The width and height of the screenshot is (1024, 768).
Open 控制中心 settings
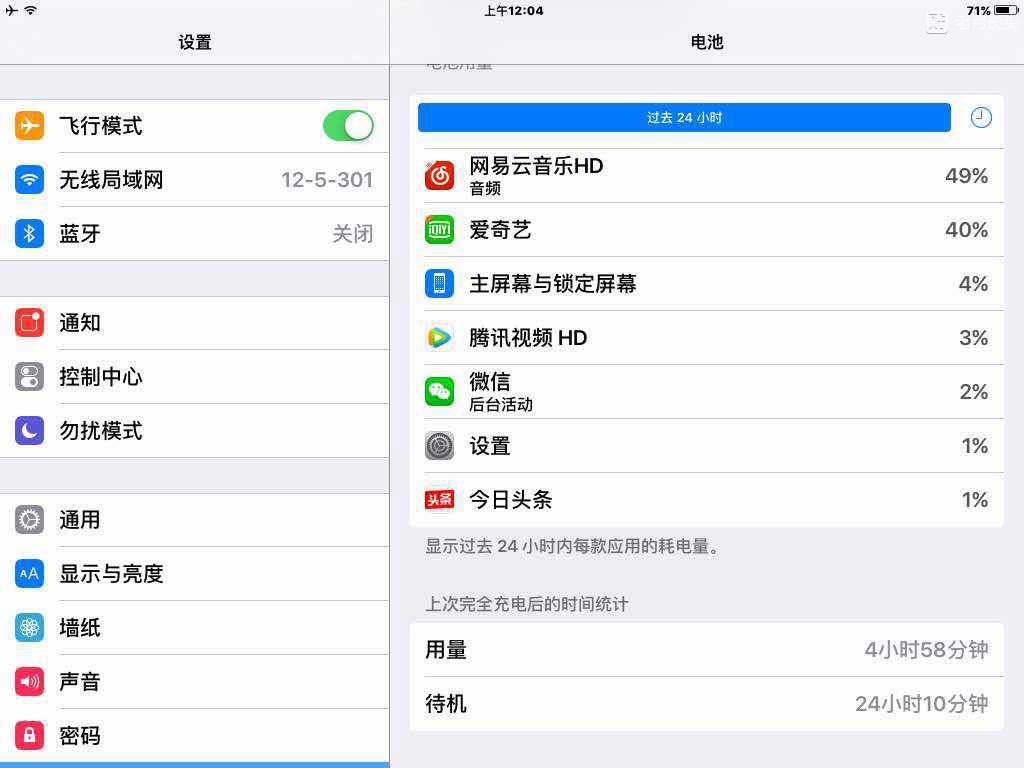tap(195, 377)
